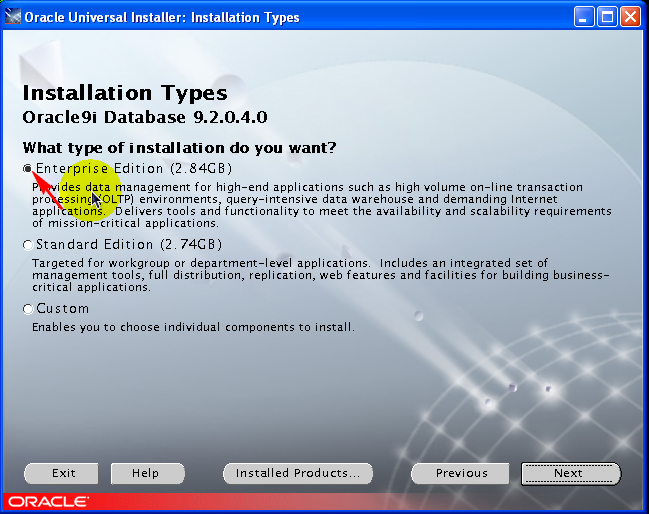This screenshot has height=514, width=649.
Task: Close the Oracle Universal Installer window
Action: (630, 17)
